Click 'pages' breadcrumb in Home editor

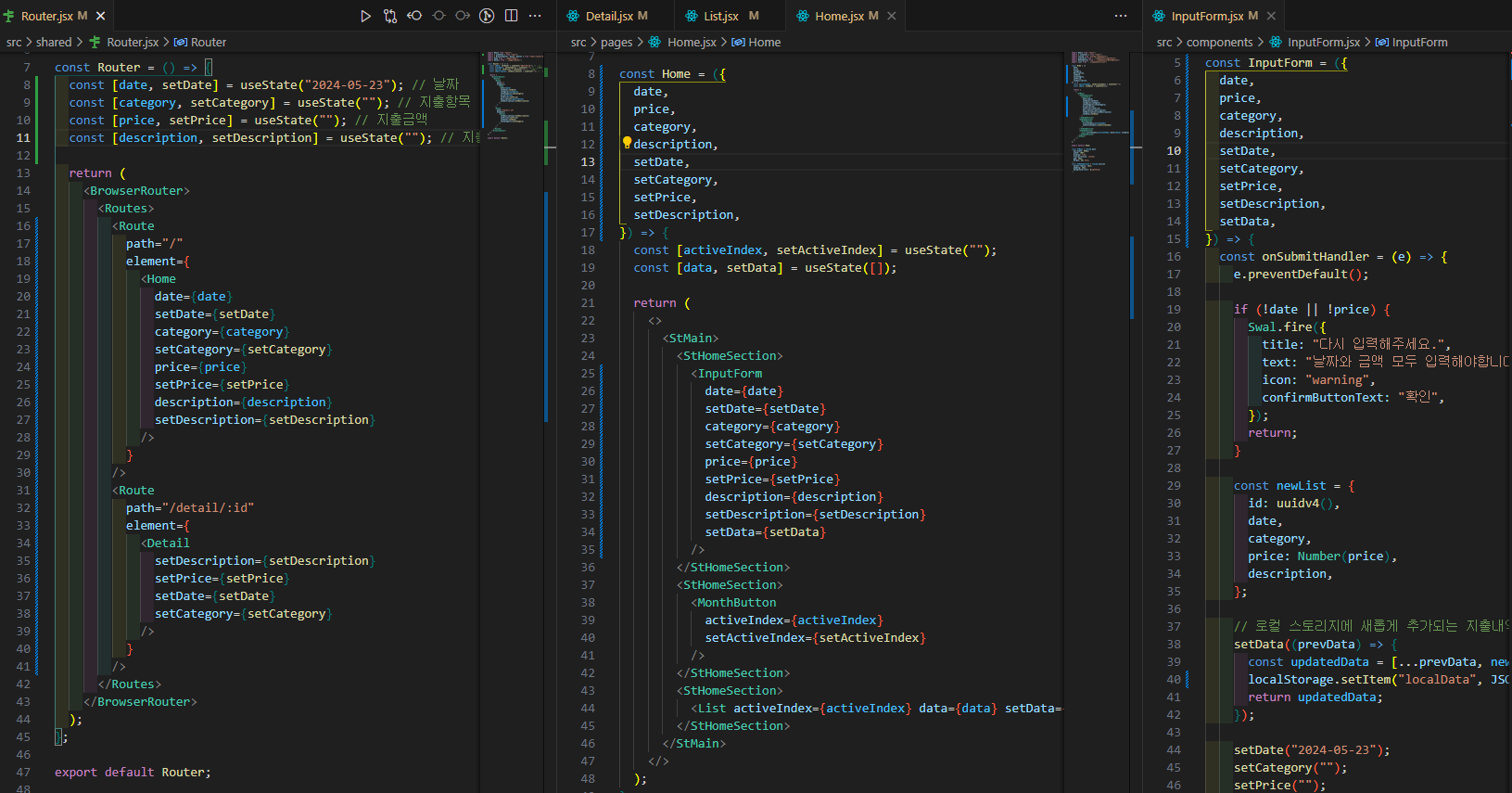point(616,42)
